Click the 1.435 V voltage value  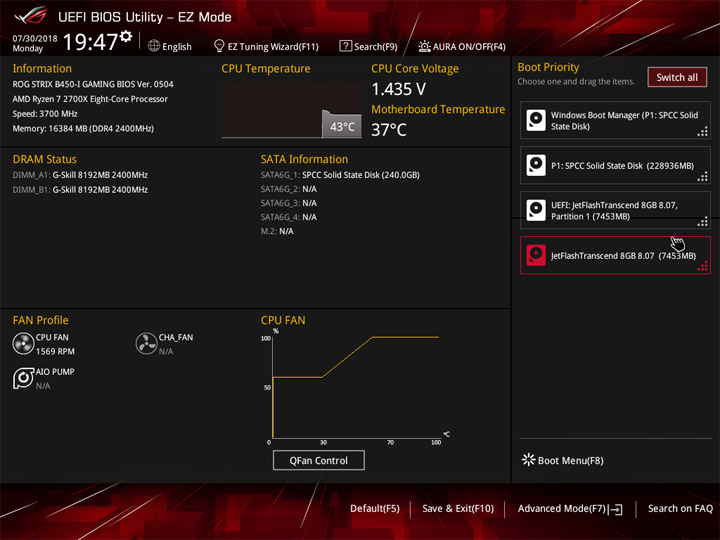point(399,89)
